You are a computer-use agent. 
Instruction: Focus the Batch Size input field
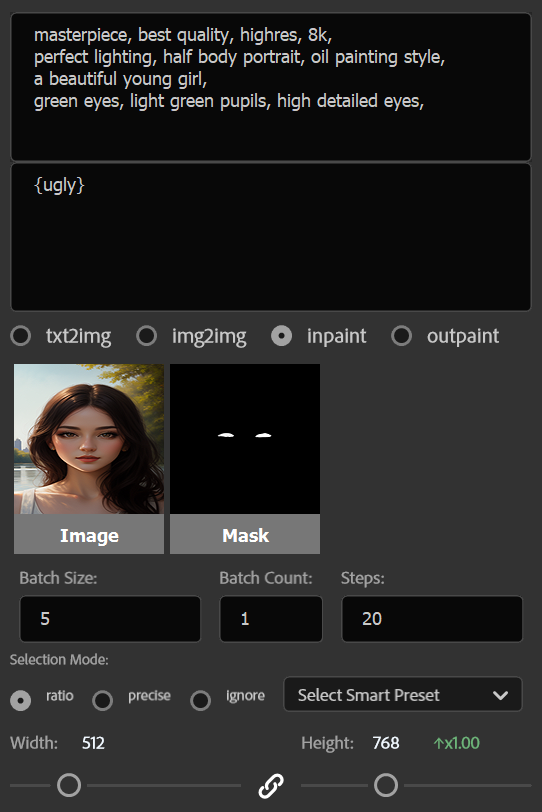(110, 619)
